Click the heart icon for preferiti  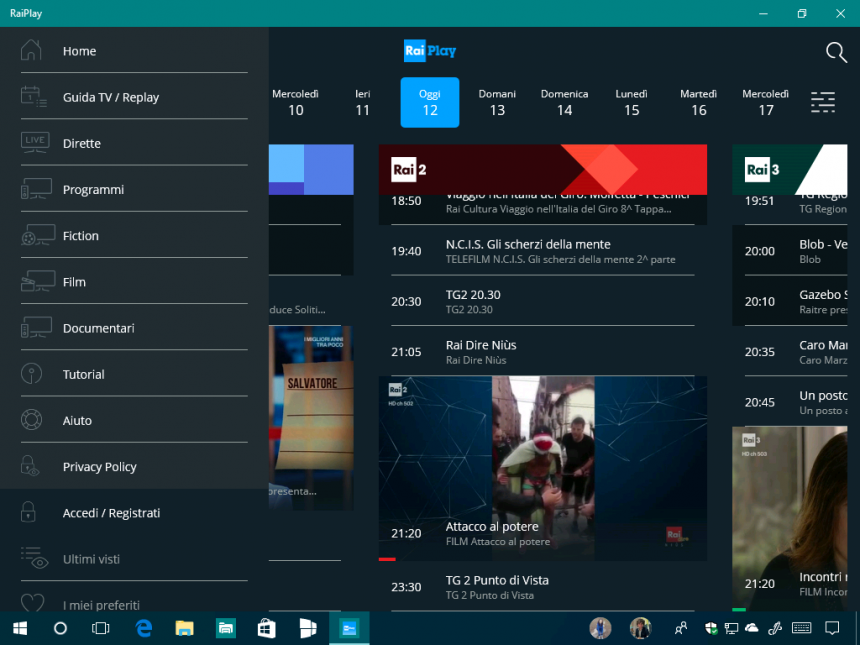[x=32, y=603]
